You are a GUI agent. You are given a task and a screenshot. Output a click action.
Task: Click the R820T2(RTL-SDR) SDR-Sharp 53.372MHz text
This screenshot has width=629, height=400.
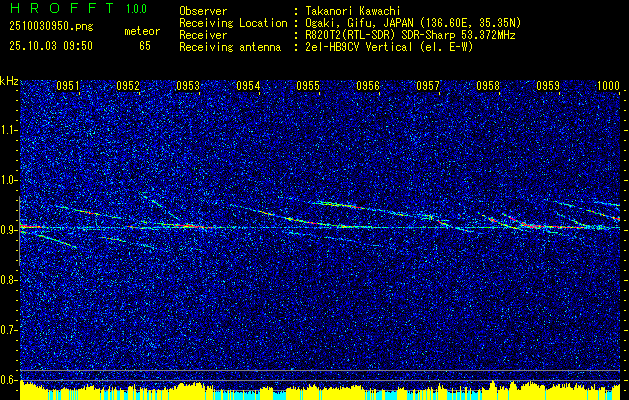(x=410, y=35)
